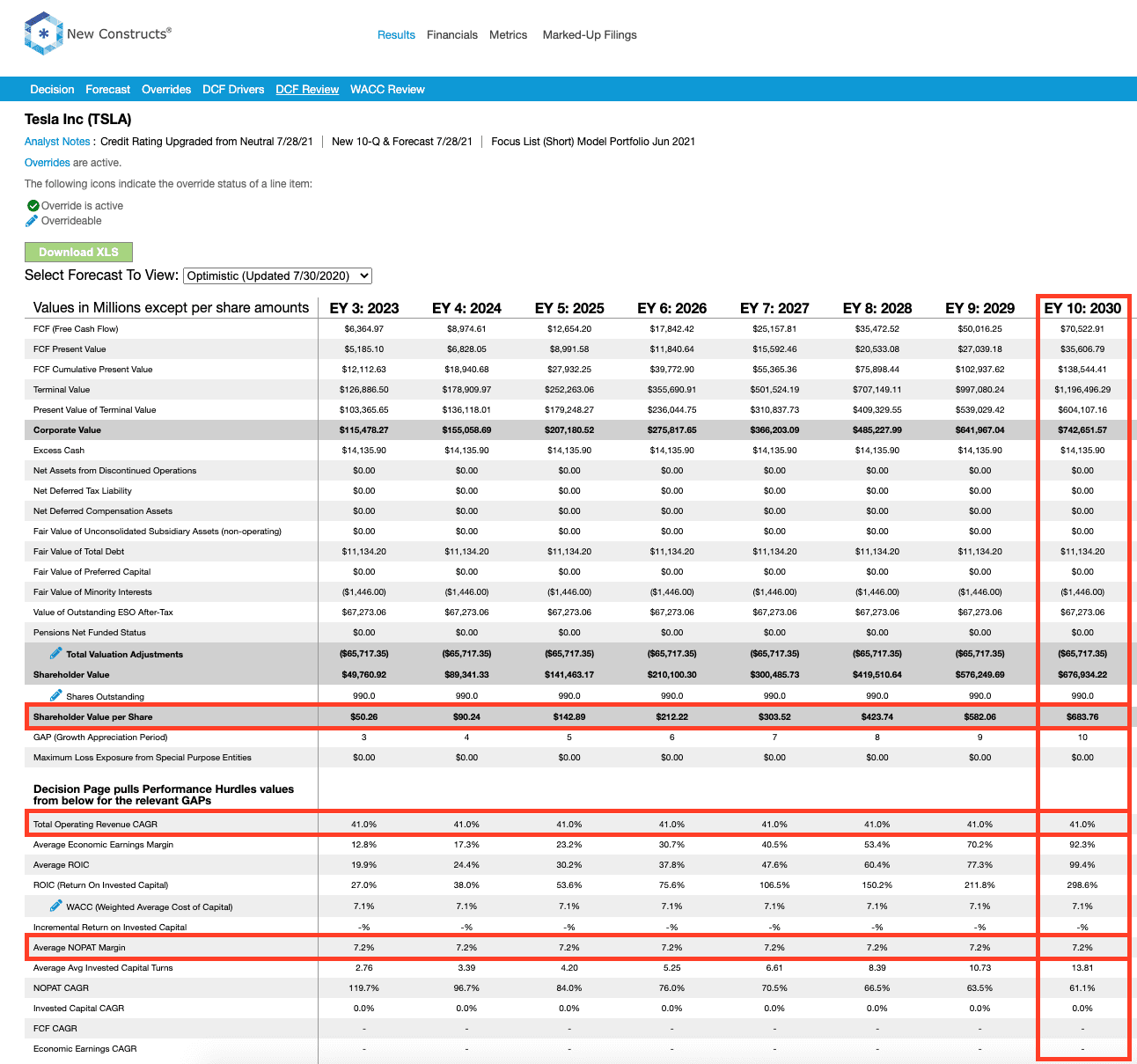Go to the Forecast page

point(107,90)
